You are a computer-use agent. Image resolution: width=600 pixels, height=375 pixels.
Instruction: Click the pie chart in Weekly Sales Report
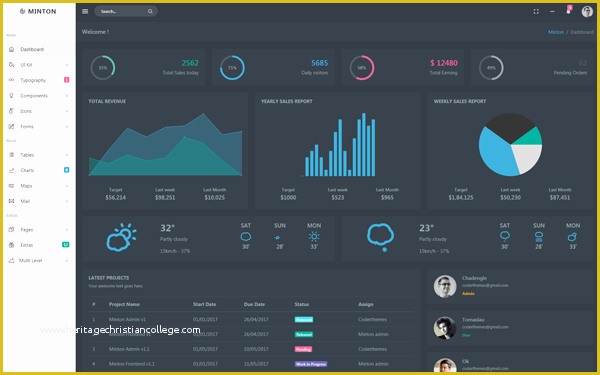(510, 145)
